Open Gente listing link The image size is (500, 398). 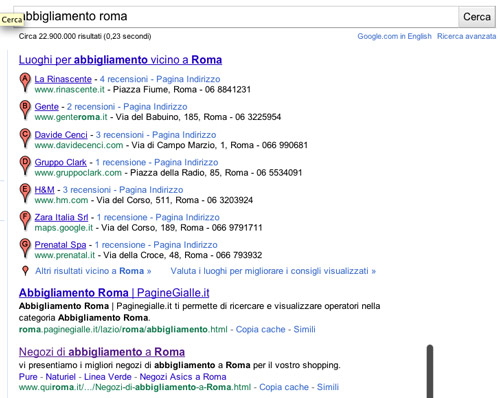click(x=47, y=107)
